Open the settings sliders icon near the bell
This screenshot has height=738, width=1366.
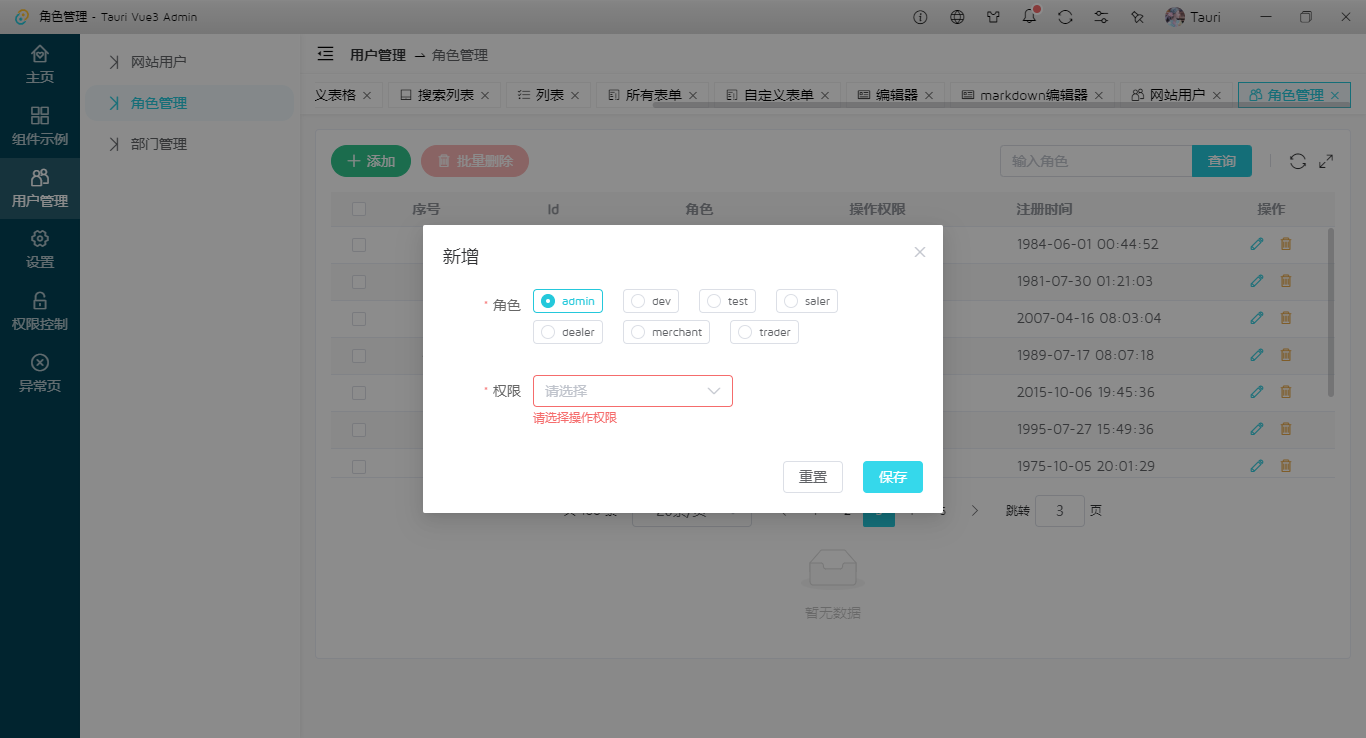(x=1101, y=16)
